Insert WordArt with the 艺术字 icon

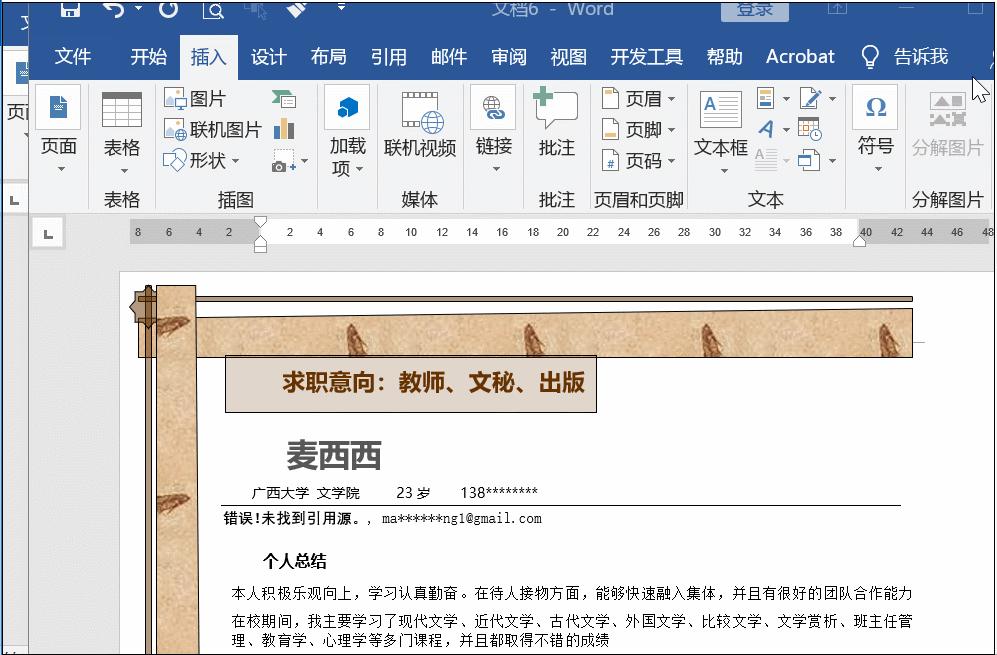[767, 130]
